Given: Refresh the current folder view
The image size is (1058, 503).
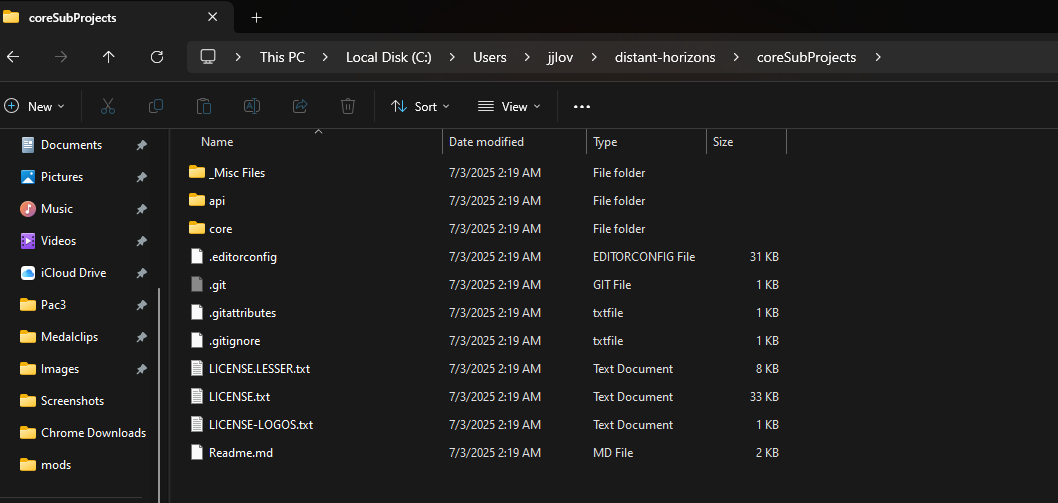Looking at the screenshot, I should tap(156, 57).
